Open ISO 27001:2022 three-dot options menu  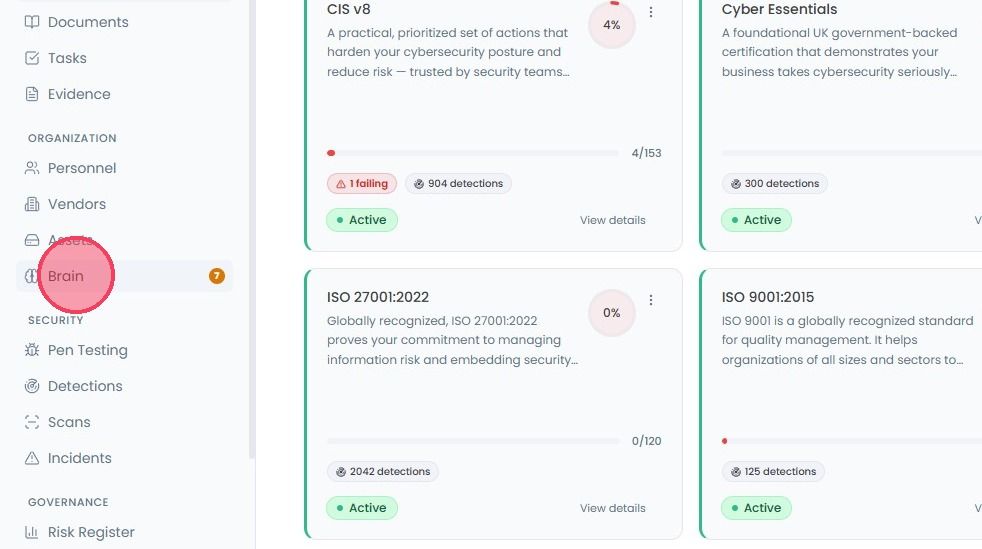651,300
